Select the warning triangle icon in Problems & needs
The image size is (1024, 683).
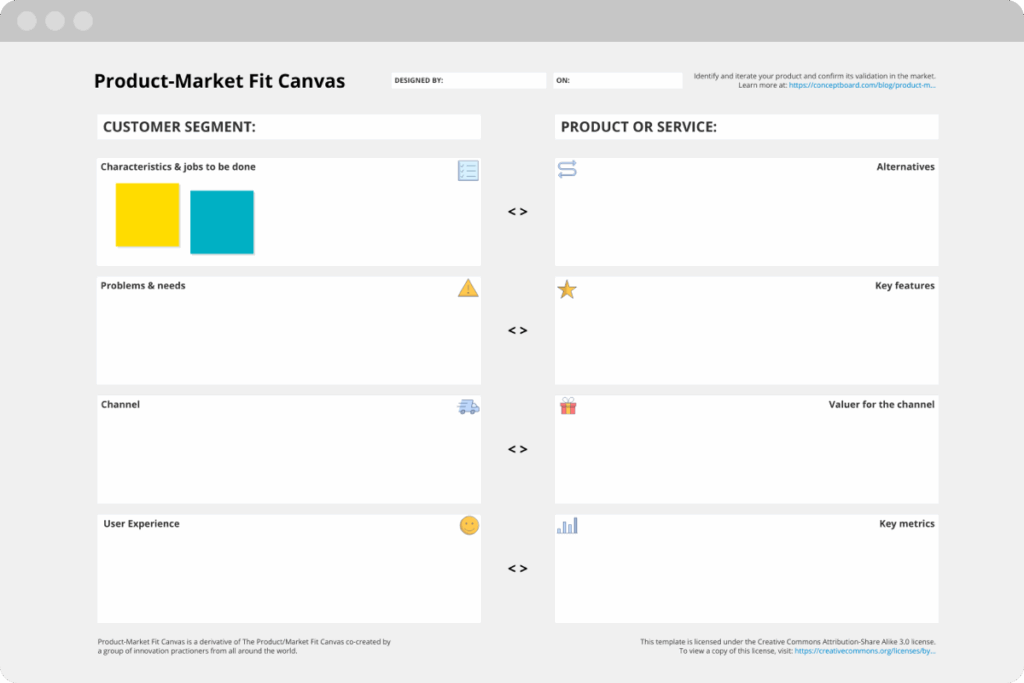[x=468, y=289]
